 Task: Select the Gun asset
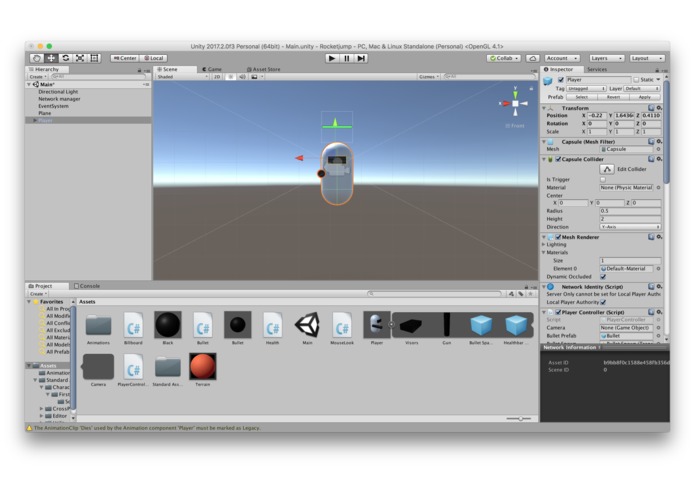446,328
